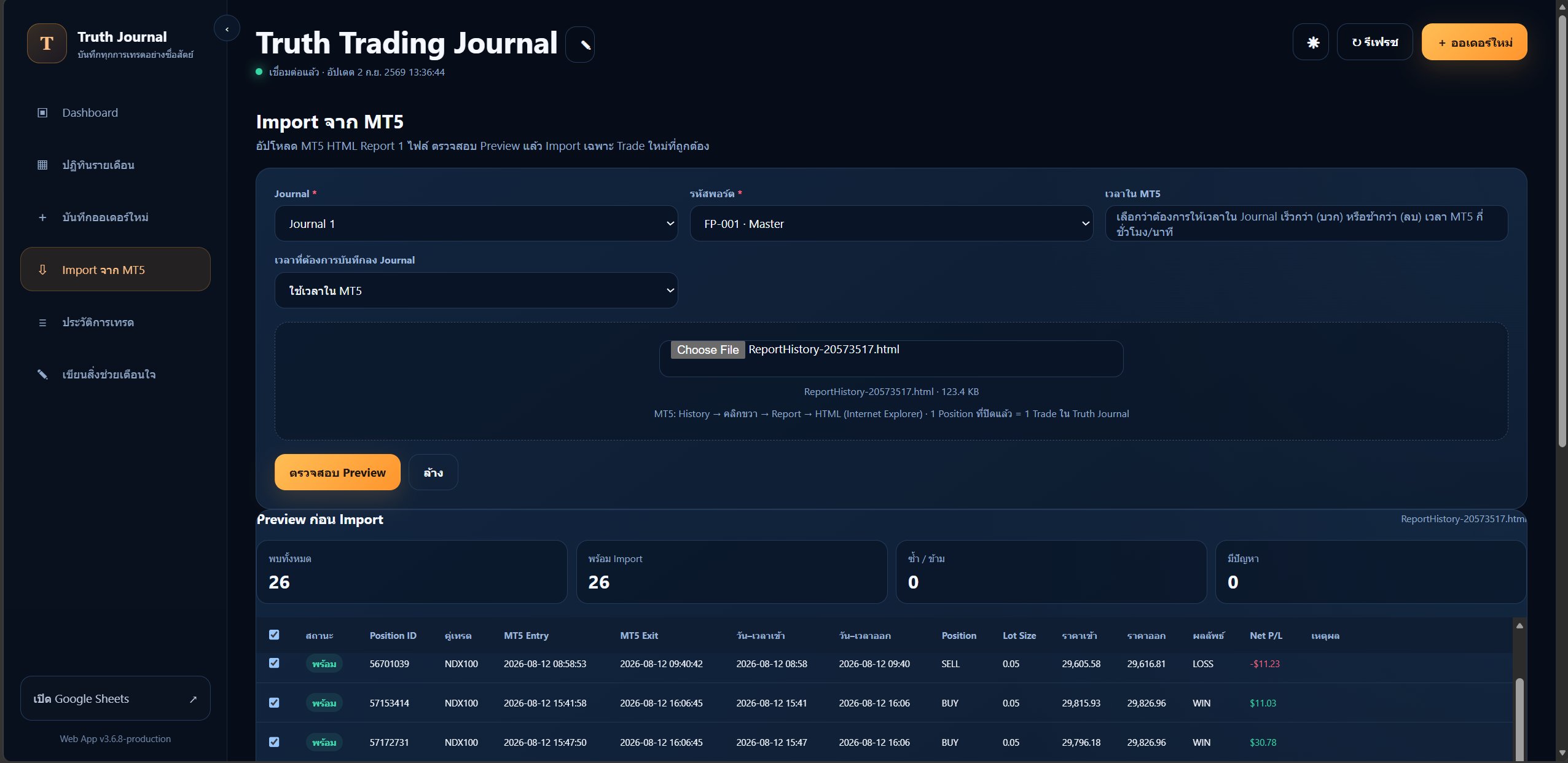Open the Dashboard page
Screen dimensions: 1568x763
click(116, 112)
